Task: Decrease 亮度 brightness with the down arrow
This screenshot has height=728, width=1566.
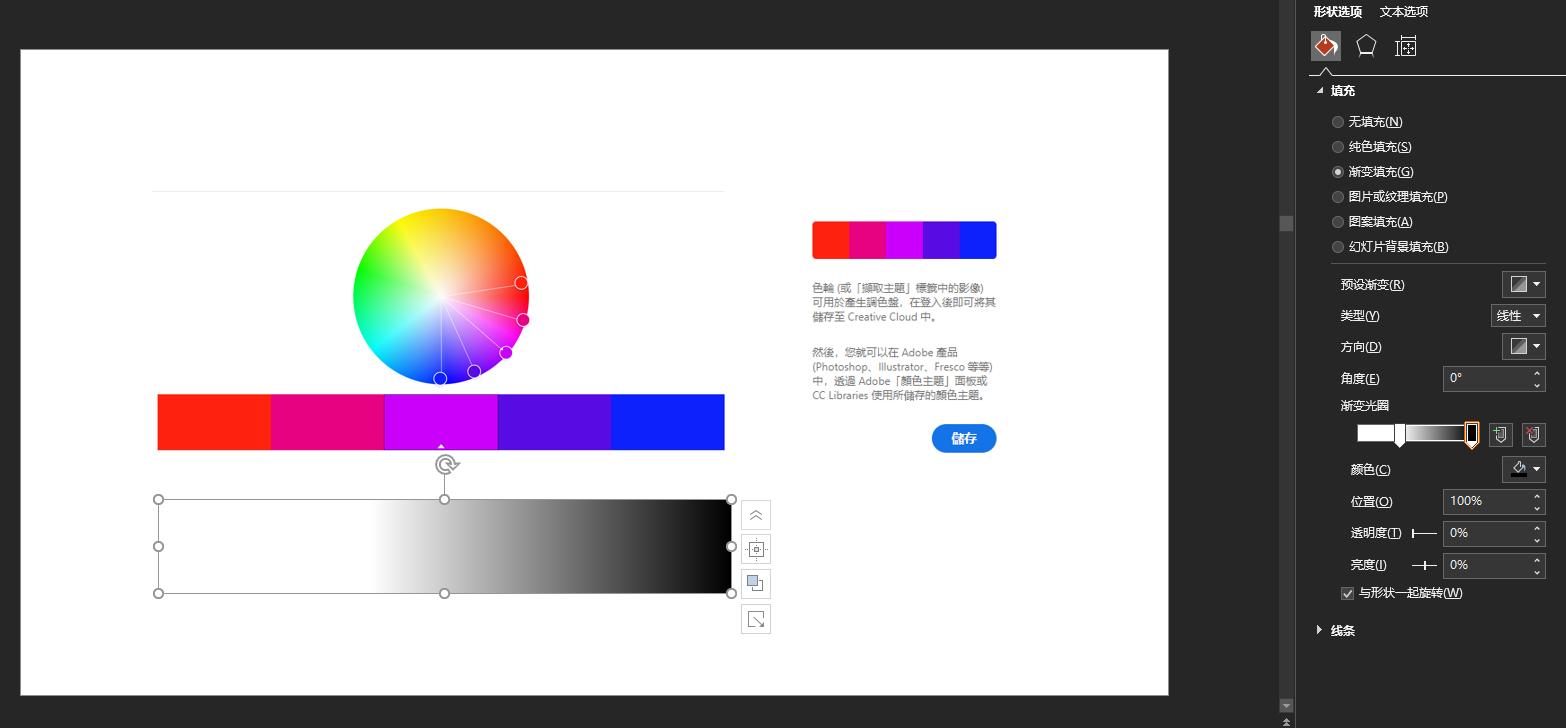Action: coord(1537,572)
